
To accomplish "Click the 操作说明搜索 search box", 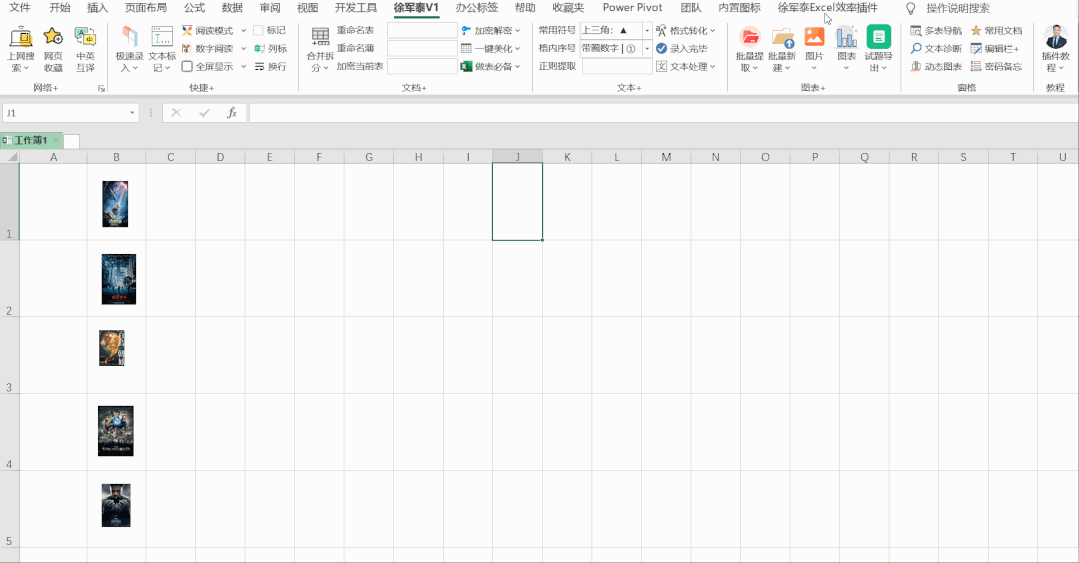I will [958, 8].
